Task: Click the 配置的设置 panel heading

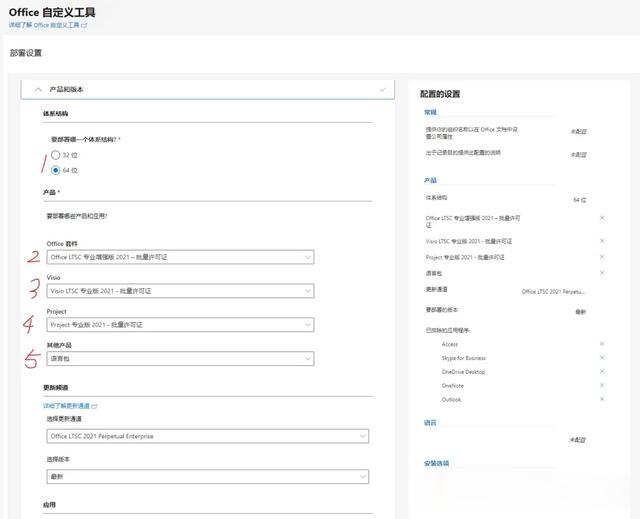Action: [x=440, y=94]
